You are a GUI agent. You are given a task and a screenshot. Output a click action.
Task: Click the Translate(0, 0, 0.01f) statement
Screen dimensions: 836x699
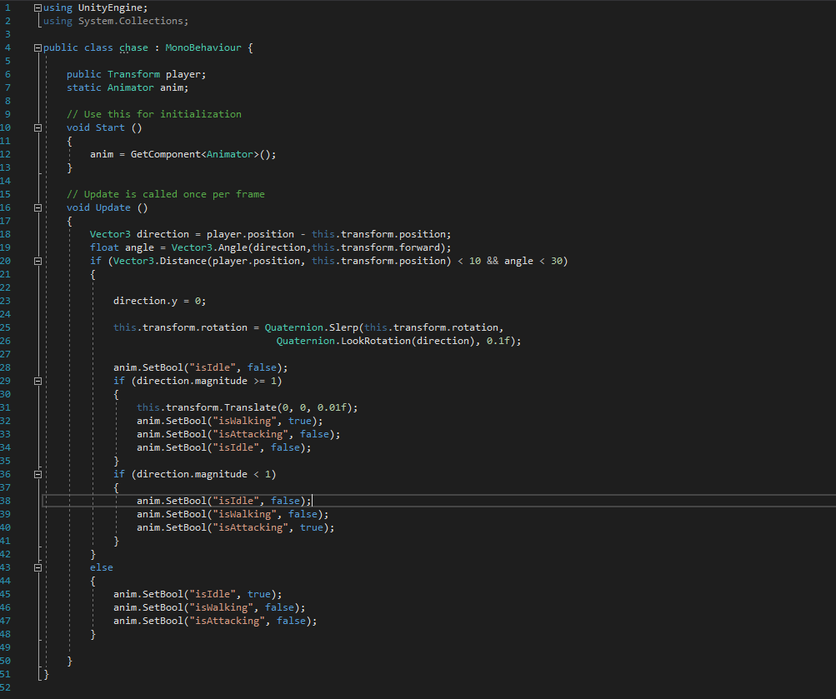pyautogui.click(x=247, y=408)
